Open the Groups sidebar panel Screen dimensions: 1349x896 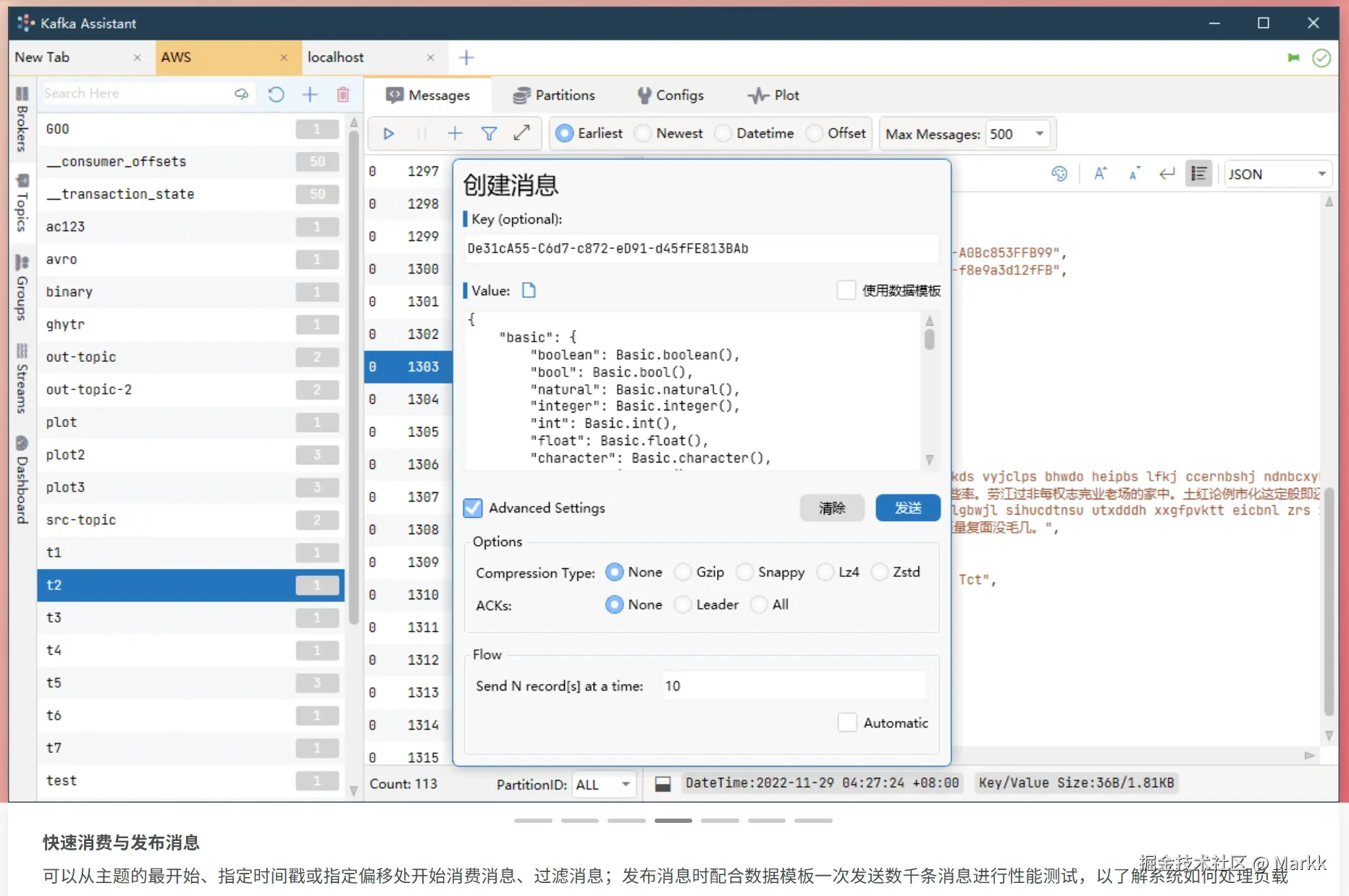22,287
